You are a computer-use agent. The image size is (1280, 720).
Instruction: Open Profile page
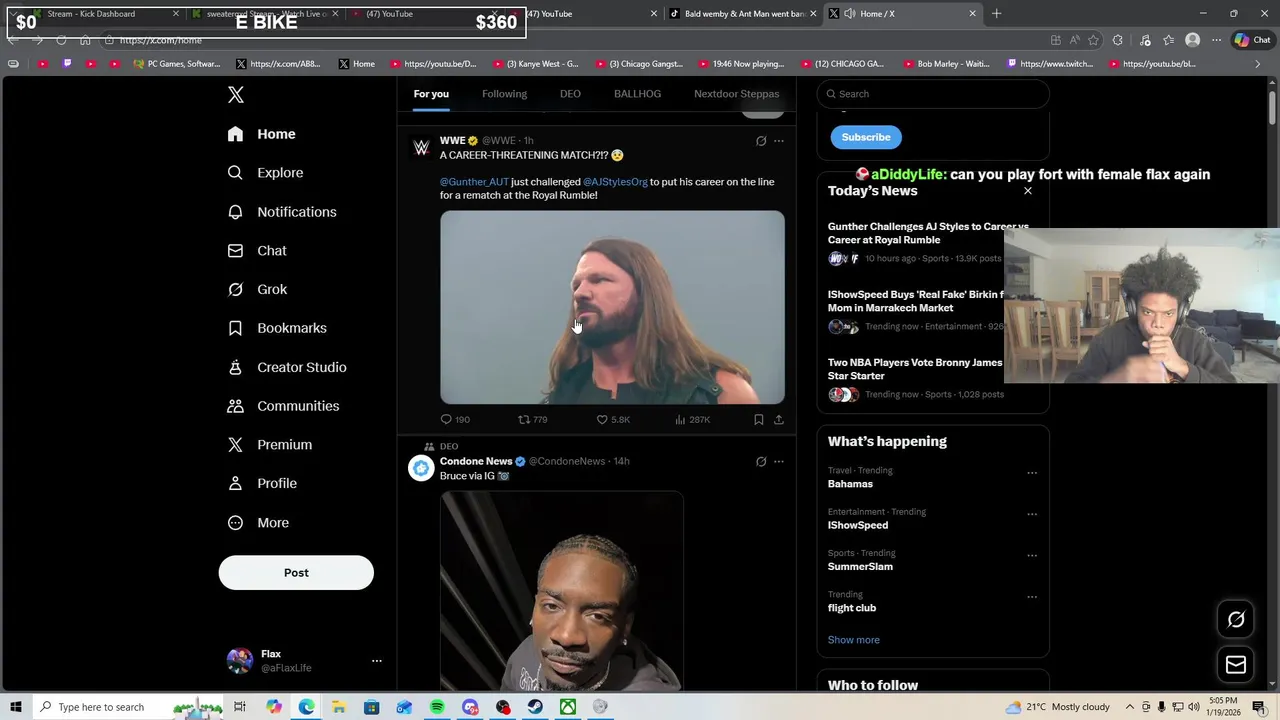click(262, 484)
